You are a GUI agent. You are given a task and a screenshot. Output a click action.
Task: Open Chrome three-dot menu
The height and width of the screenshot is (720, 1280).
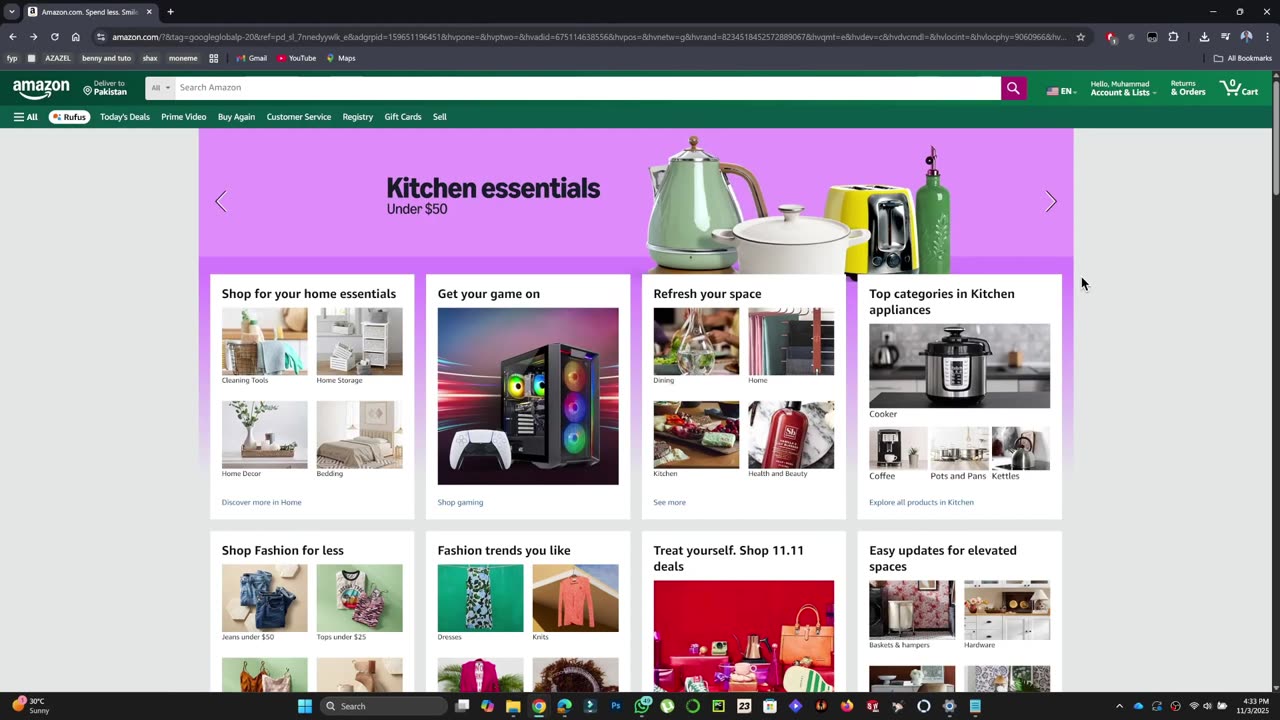(x=1267, y=37)
